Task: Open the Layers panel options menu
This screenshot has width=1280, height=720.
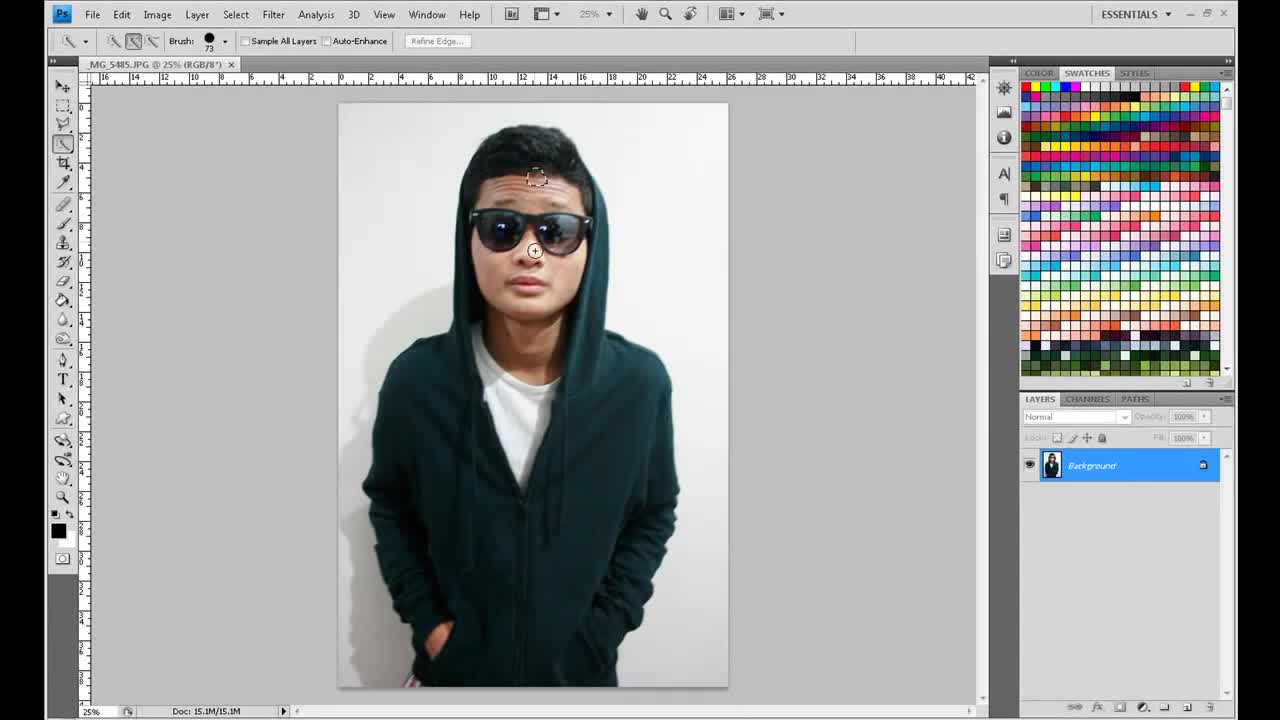Action: pyautogui.click(x=1227, y=399)
